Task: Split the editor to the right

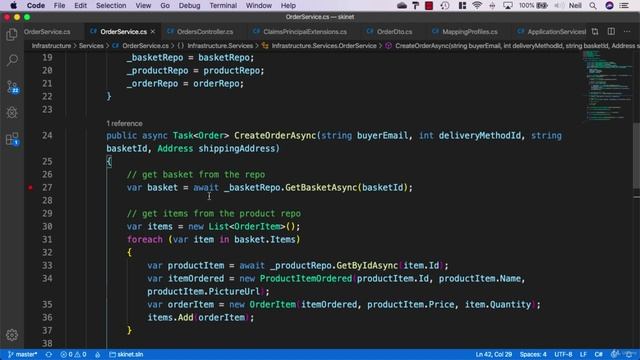Action: click(611, 31)
